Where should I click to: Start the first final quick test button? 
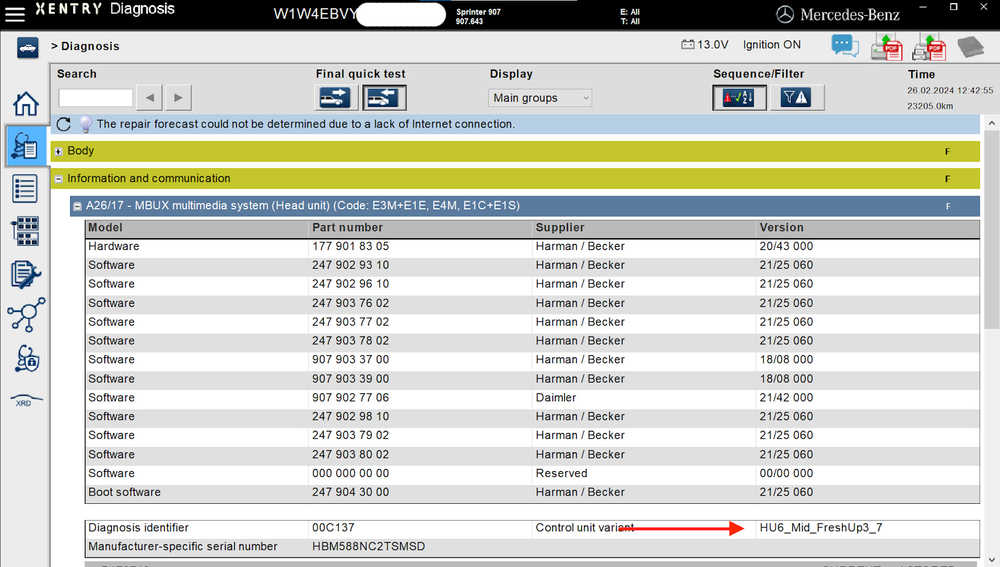click(335, 98)
